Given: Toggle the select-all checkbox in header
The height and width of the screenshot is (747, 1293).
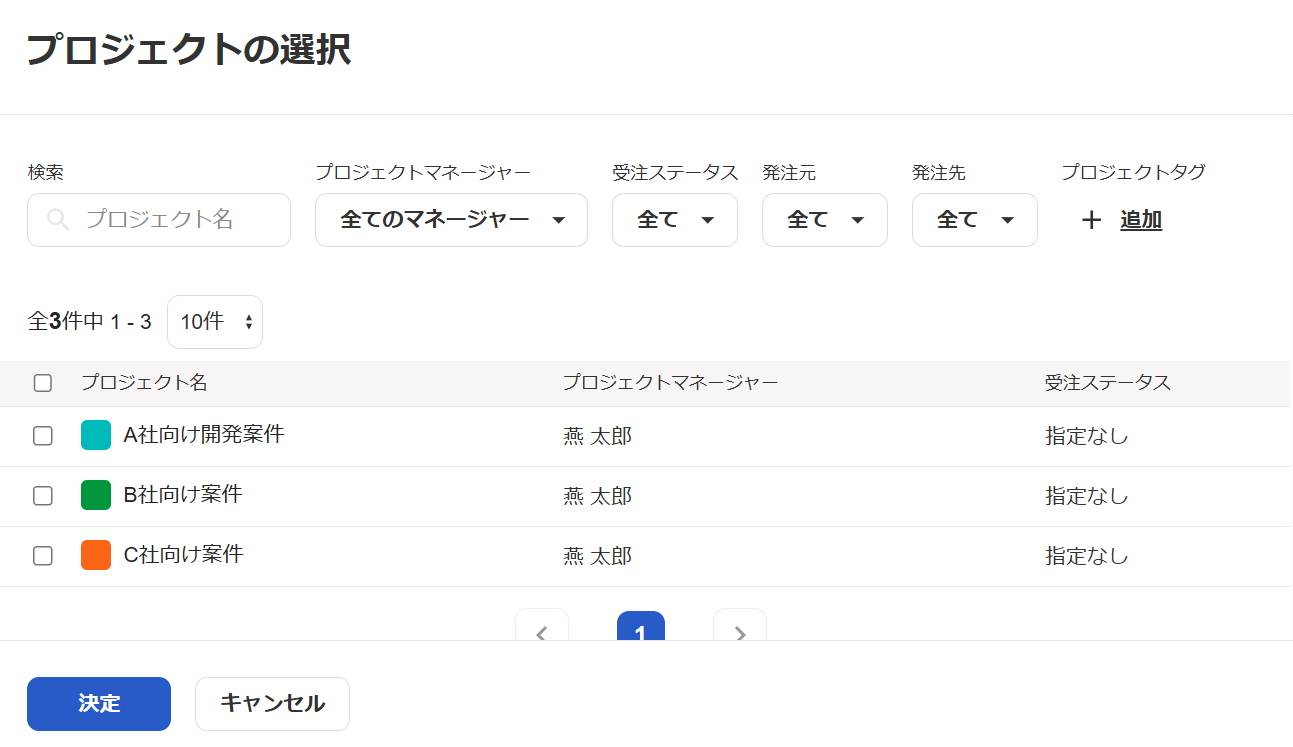Looking at the screenshot, I should click(43, 383).
